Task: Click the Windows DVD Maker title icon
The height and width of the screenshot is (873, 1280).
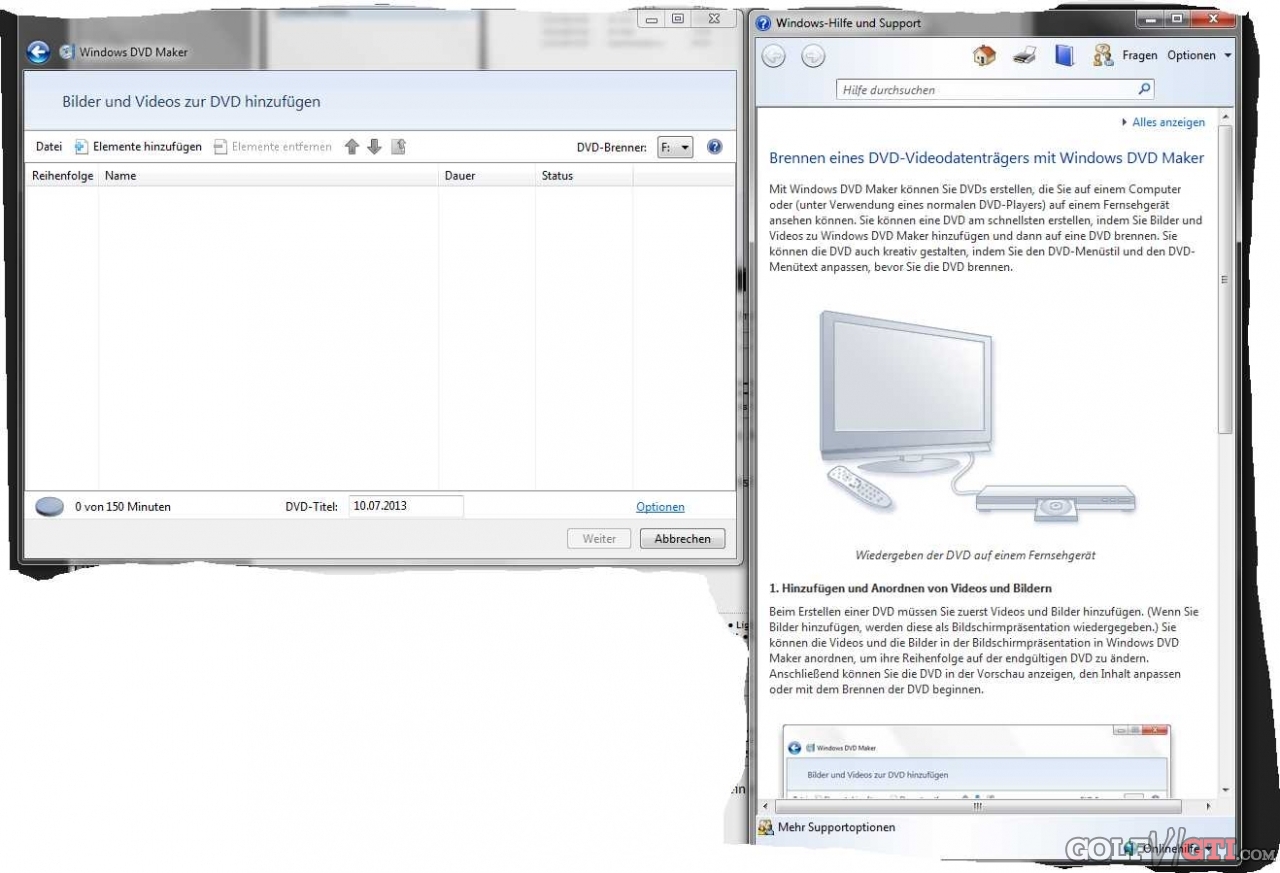Action: (x=67, y=52)
